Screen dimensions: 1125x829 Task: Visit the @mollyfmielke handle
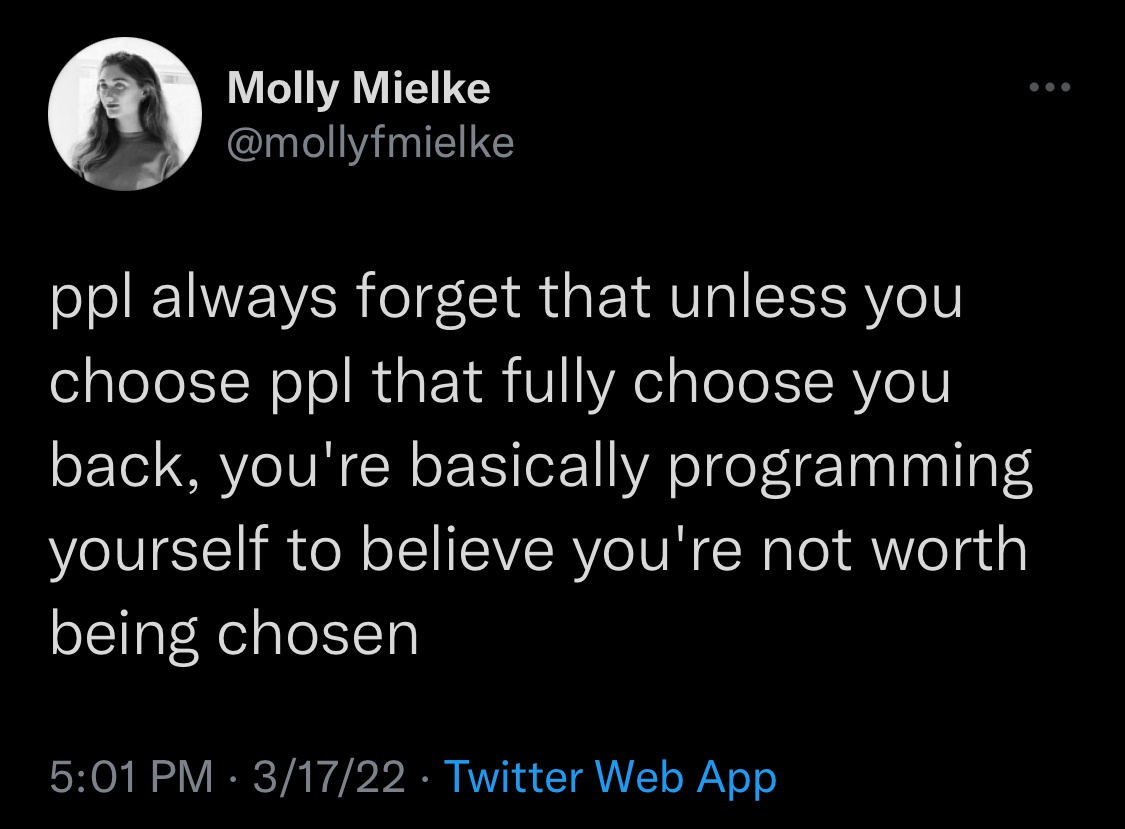(370, 142)
